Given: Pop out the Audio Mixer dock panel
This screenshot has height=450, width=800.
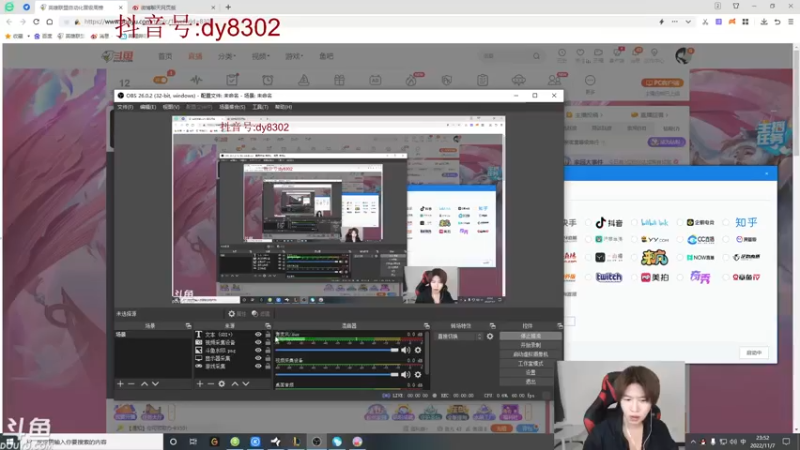Looking at the screenshot, I should (x=426, y=326).
